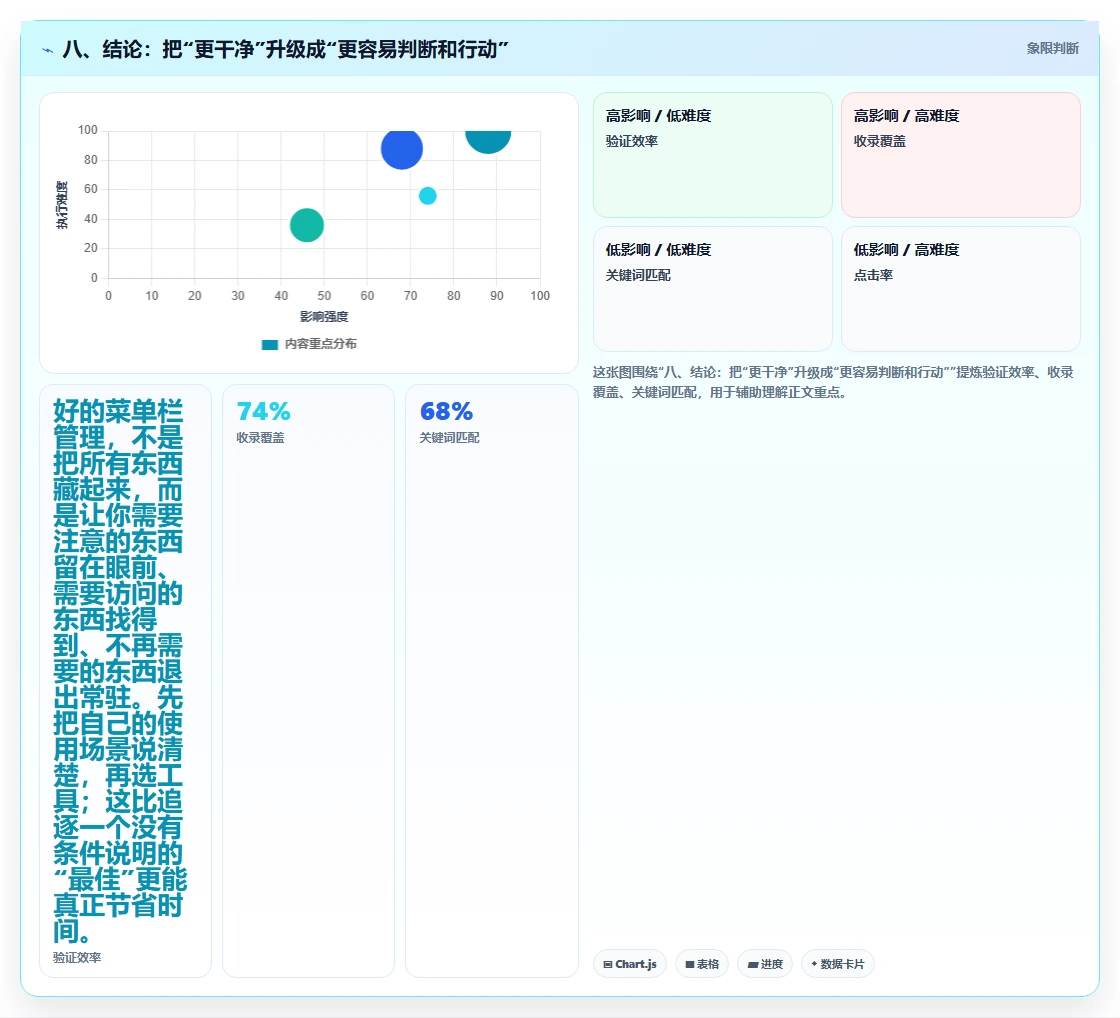Image resolution: width=1120 pixels, height=1018 pixels.
Task: Select the small cyan bubble in the chart
Action: (427, 196)
